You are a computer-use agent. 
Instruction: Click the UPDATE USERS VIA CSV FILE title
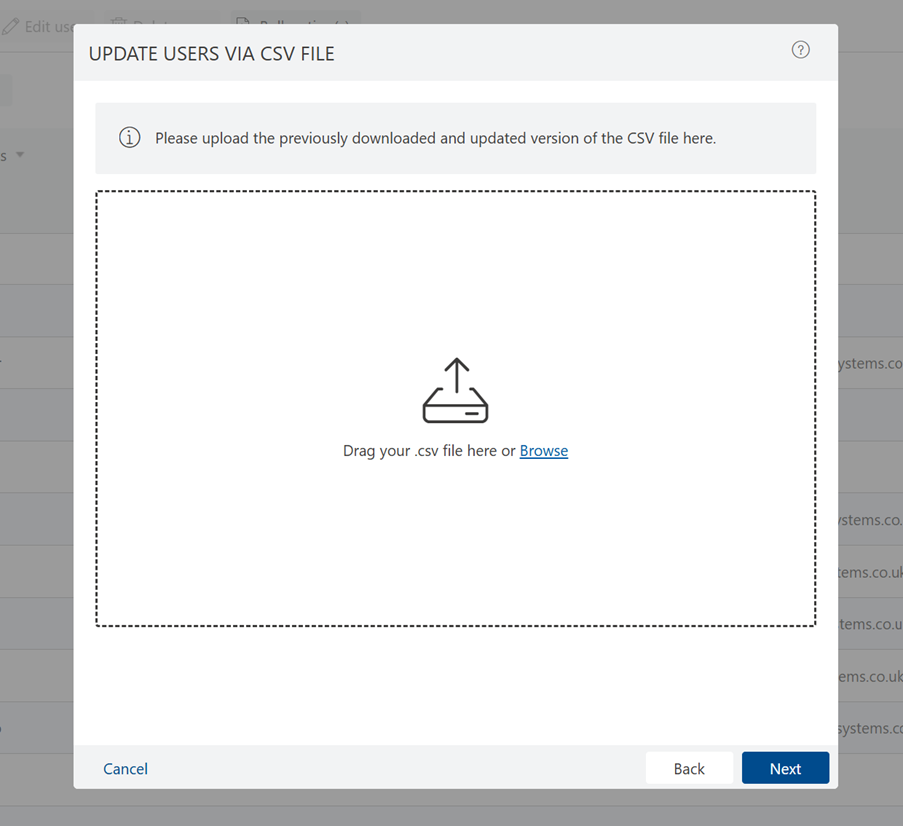pyautogui.click(x=212, y=53)
